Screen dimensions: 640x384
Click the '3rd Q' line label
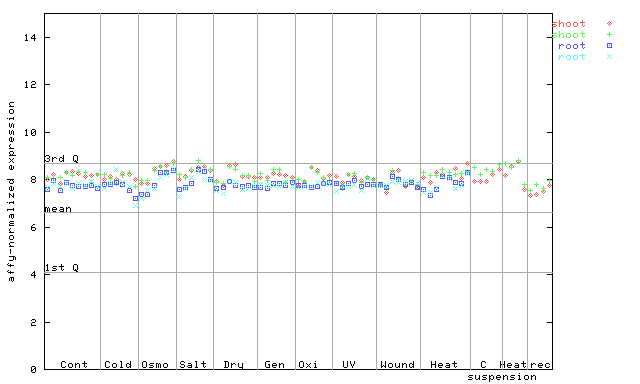tap(62, 158)
